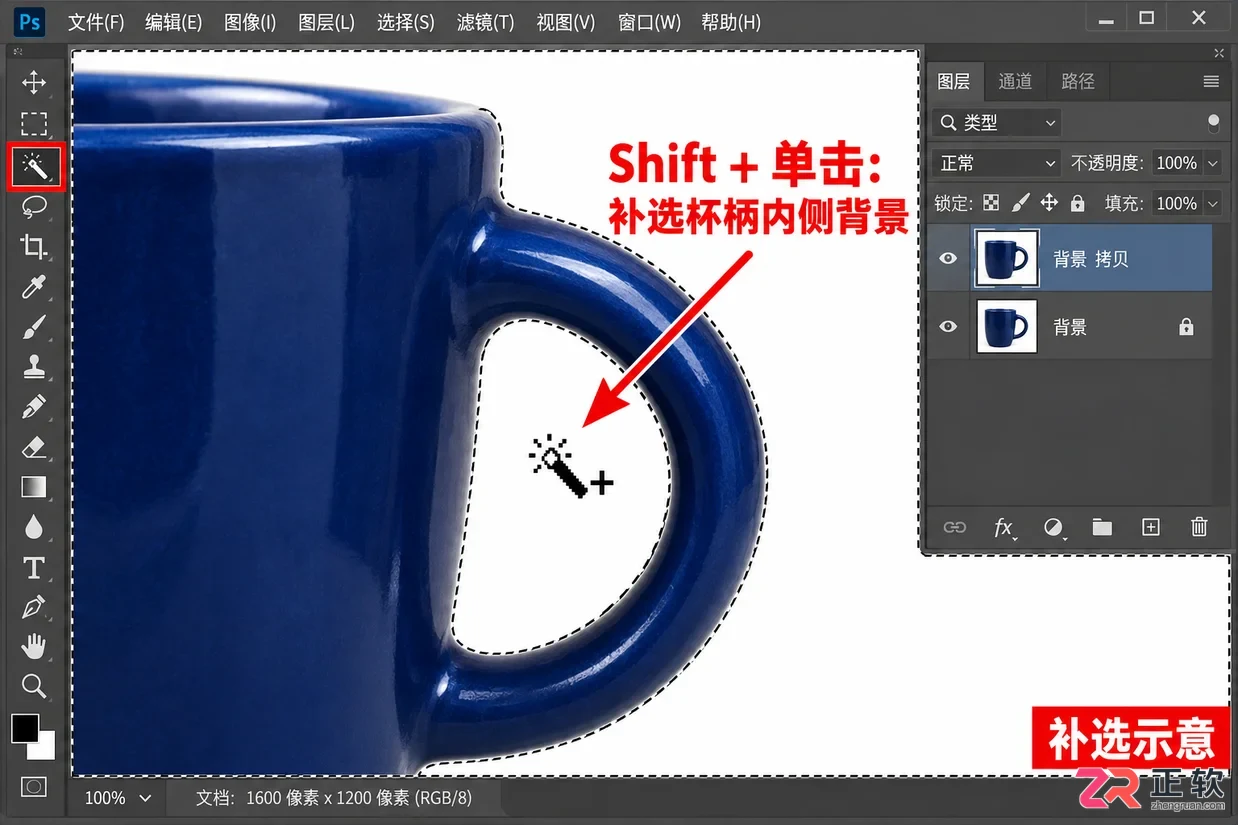Open the 图层(L) menu

tap(326, 22)
